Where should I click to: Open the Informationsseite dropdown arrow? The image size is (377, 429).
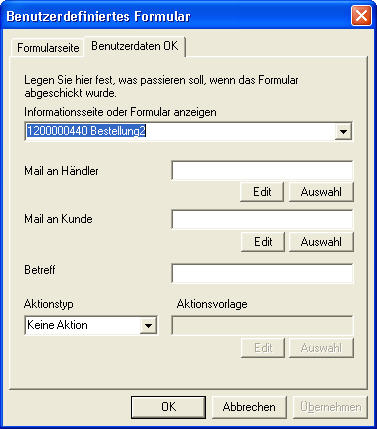343,131
